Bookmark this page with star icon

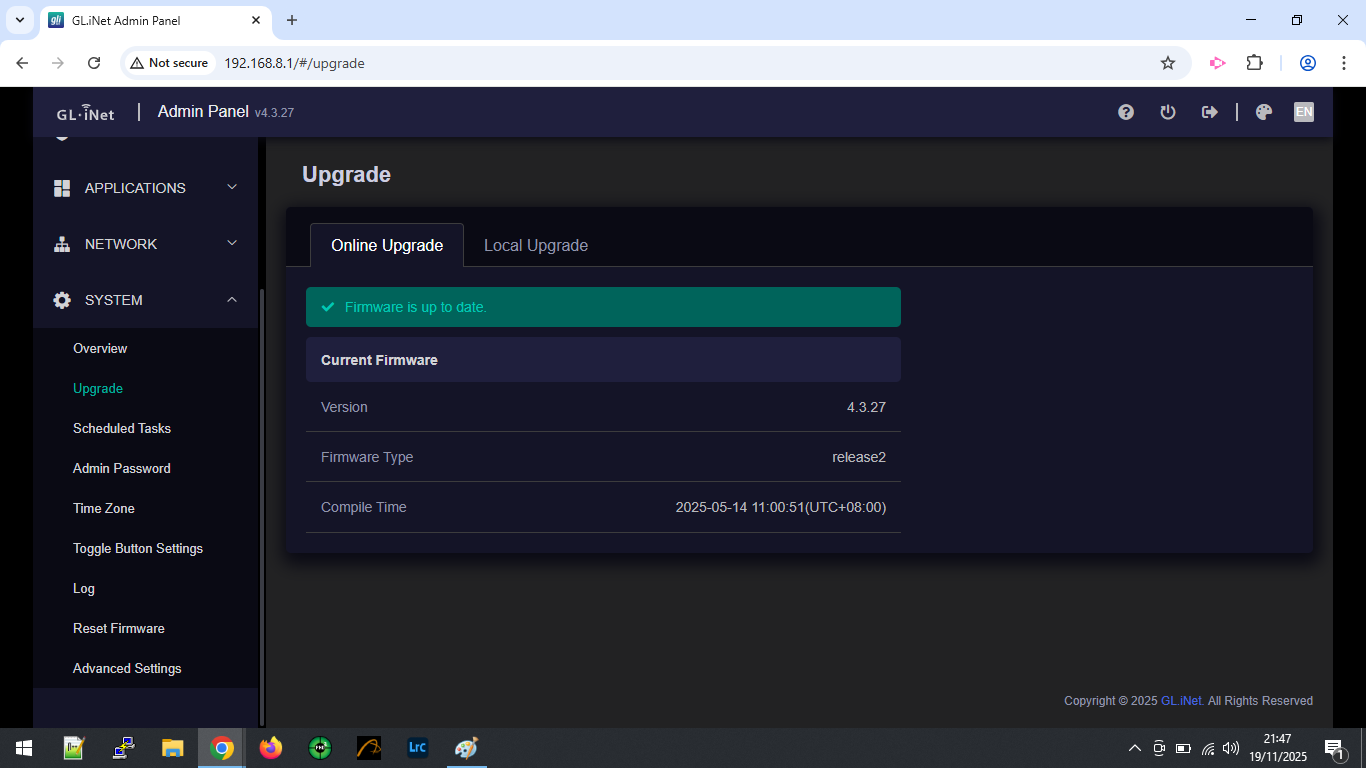coord(1167,63)
